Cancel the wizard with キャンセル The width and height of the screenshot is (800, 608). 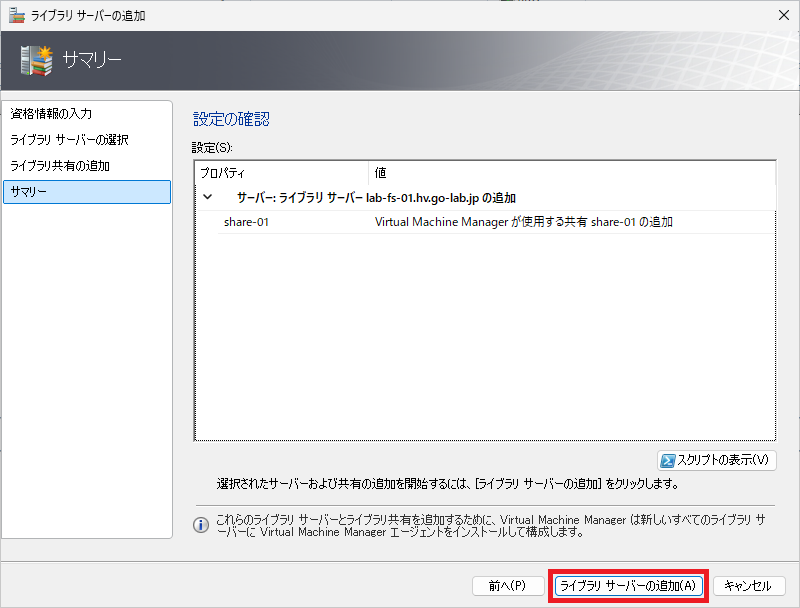(748, 586)
